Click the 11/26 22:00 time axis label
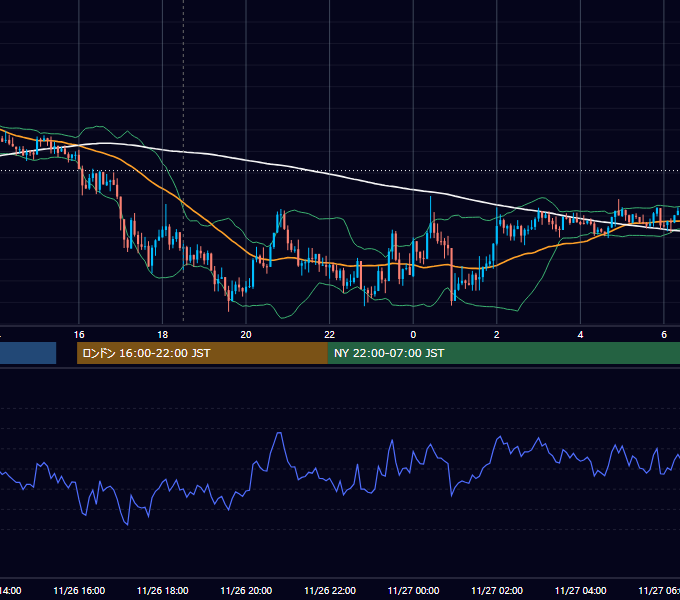 click(x=330, y=590)
